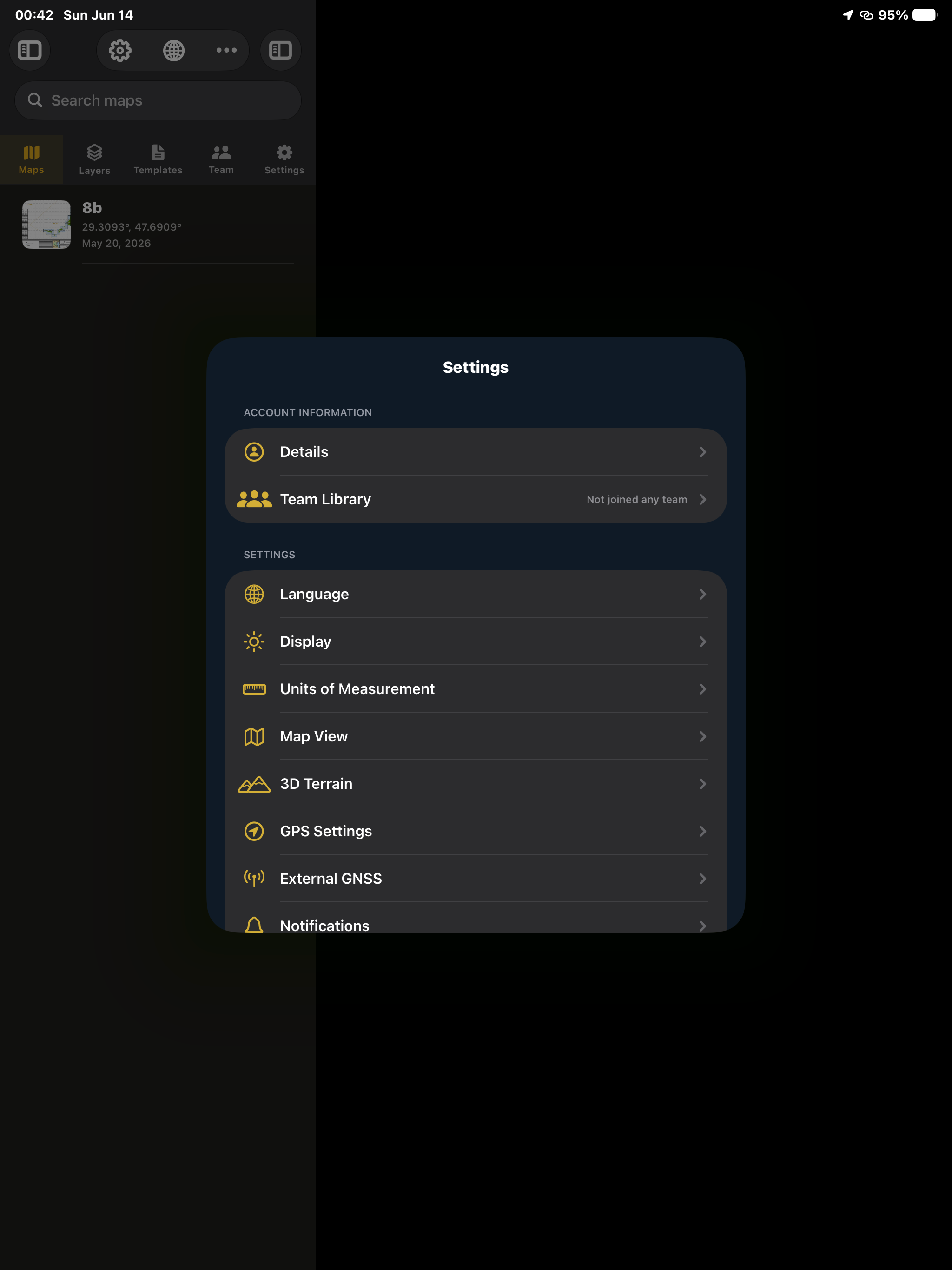This screenshot has height=1270, width=952.
Task: Open Language settings
Action: (x=476, y=594)
